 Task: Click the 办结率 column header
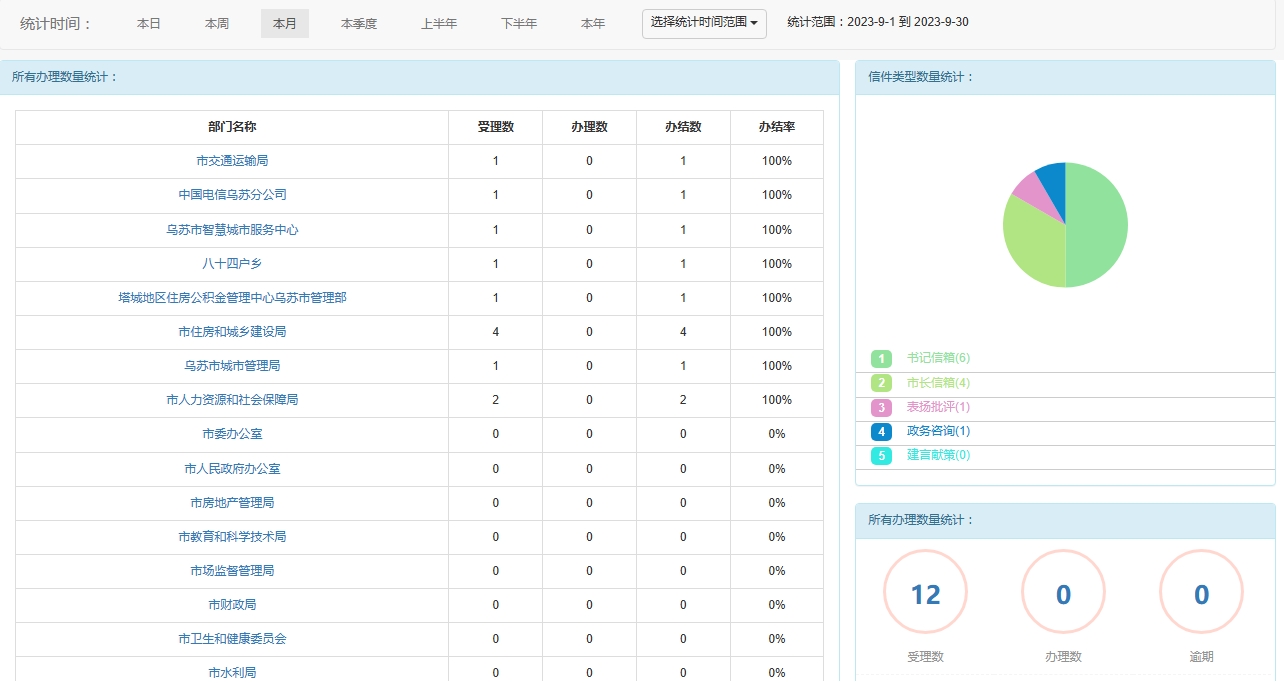pos(776,127)
